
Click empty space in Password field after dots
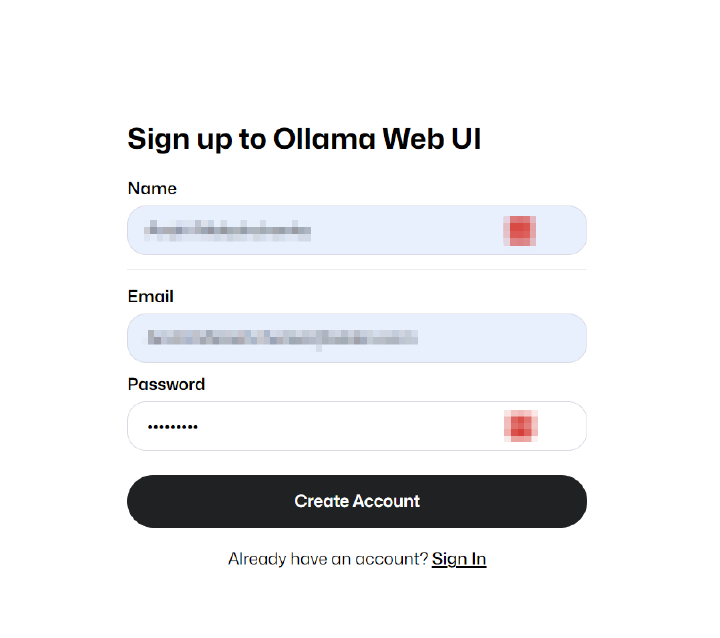pyautogui.click(x=350, y=427)
